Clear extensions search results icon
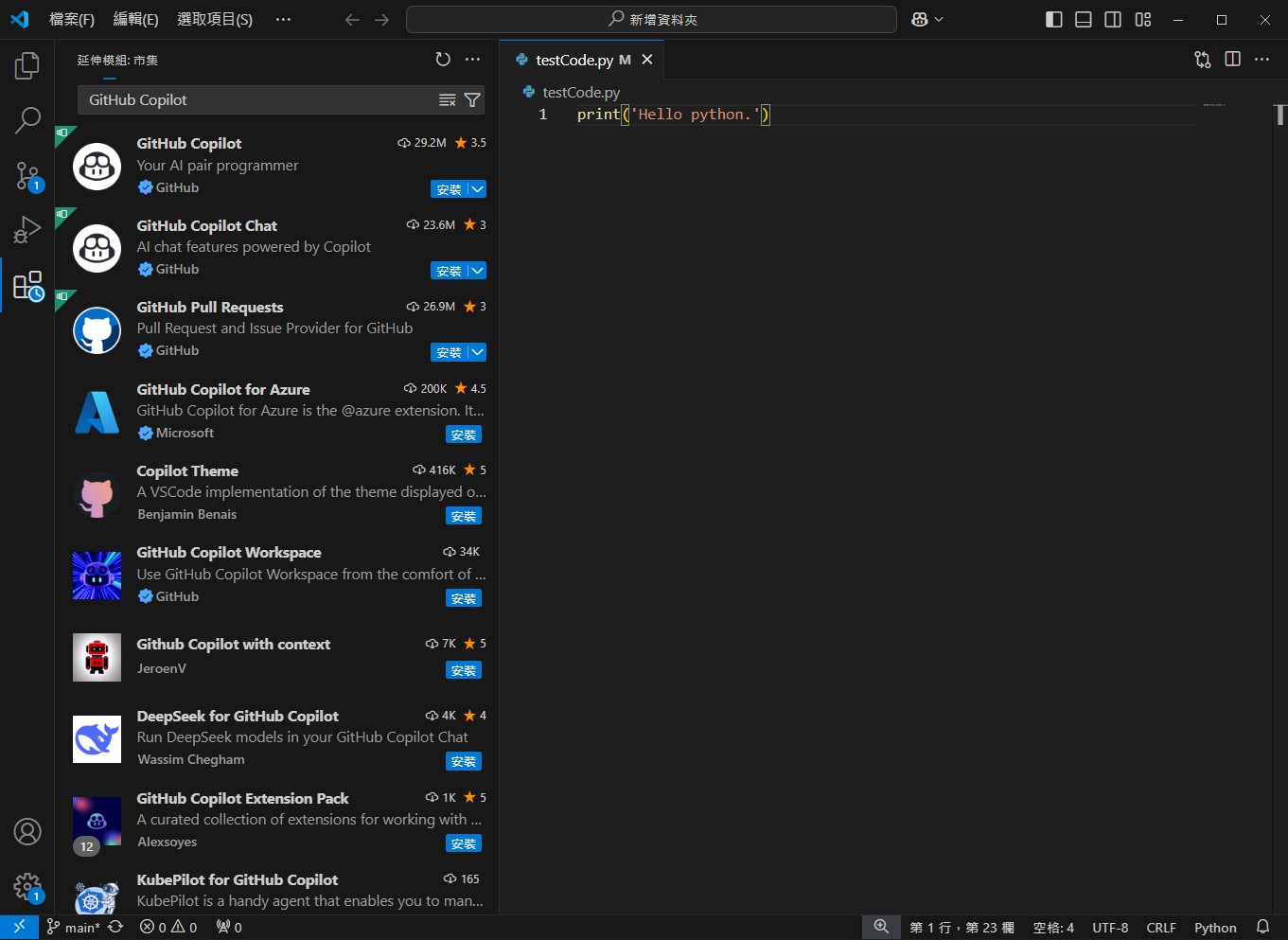1288x940 pixels. [448, 100]
